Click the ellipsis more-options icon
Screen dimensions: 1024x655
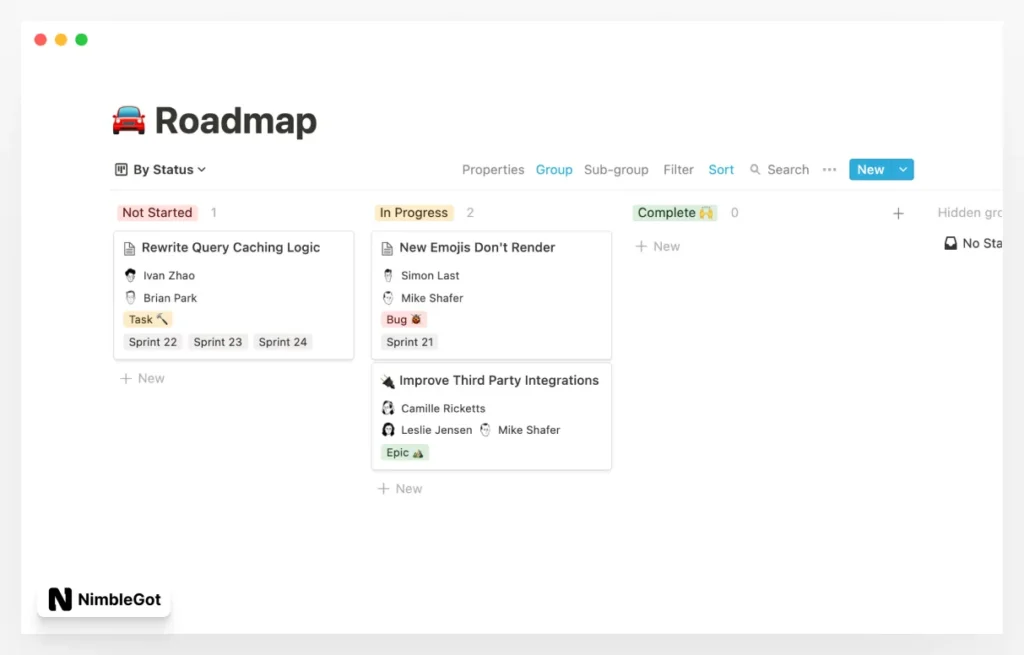point(829,169)
